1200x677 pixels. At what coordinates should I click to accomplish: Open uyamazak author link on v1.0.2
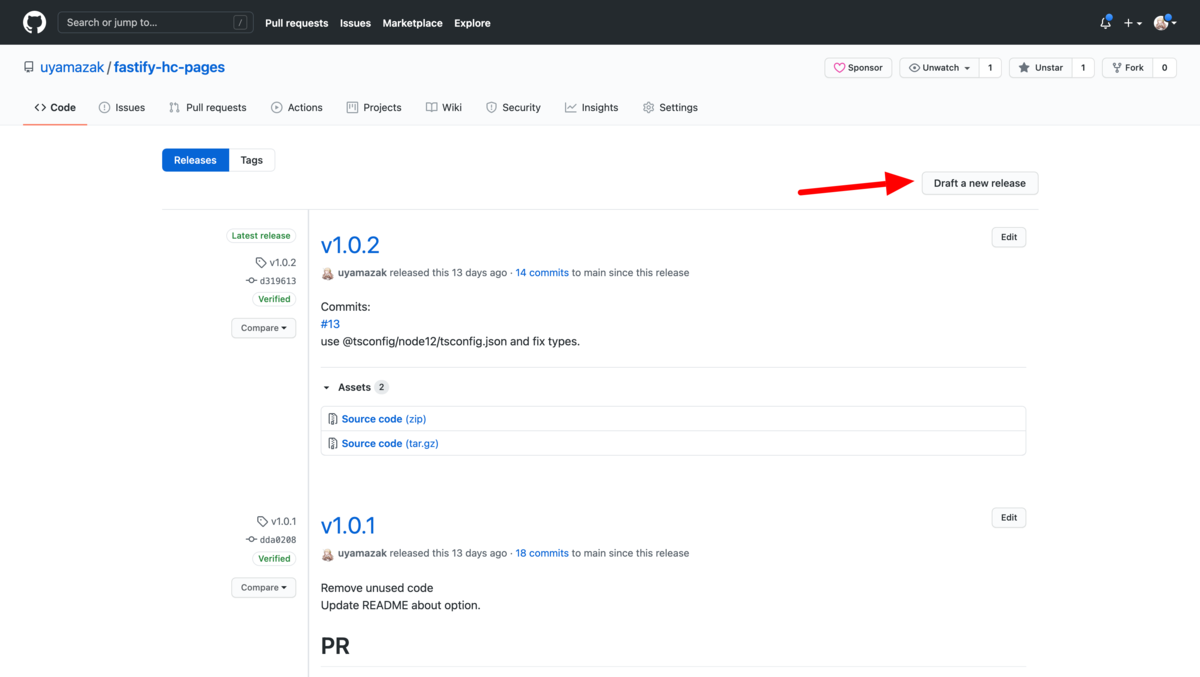(362, 272)
